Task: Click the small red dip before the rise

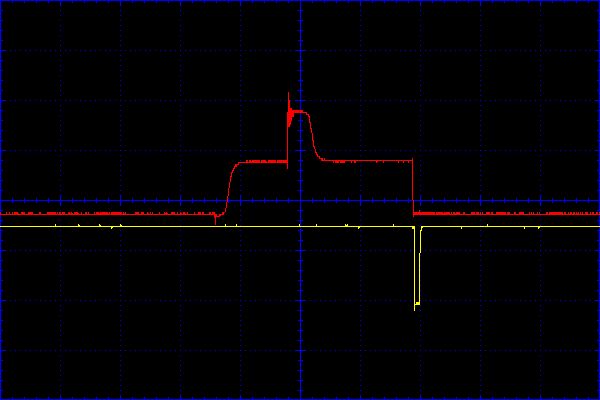Action: [216, 219]
